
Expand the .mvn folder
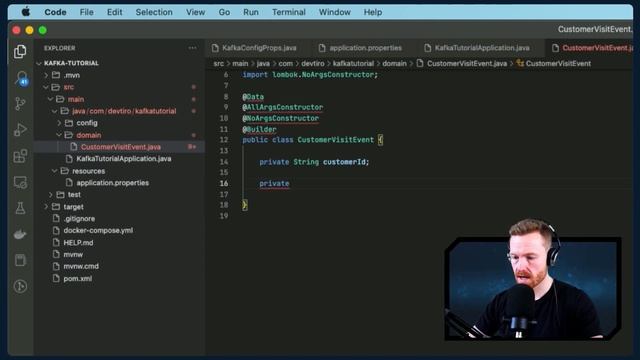46,75
